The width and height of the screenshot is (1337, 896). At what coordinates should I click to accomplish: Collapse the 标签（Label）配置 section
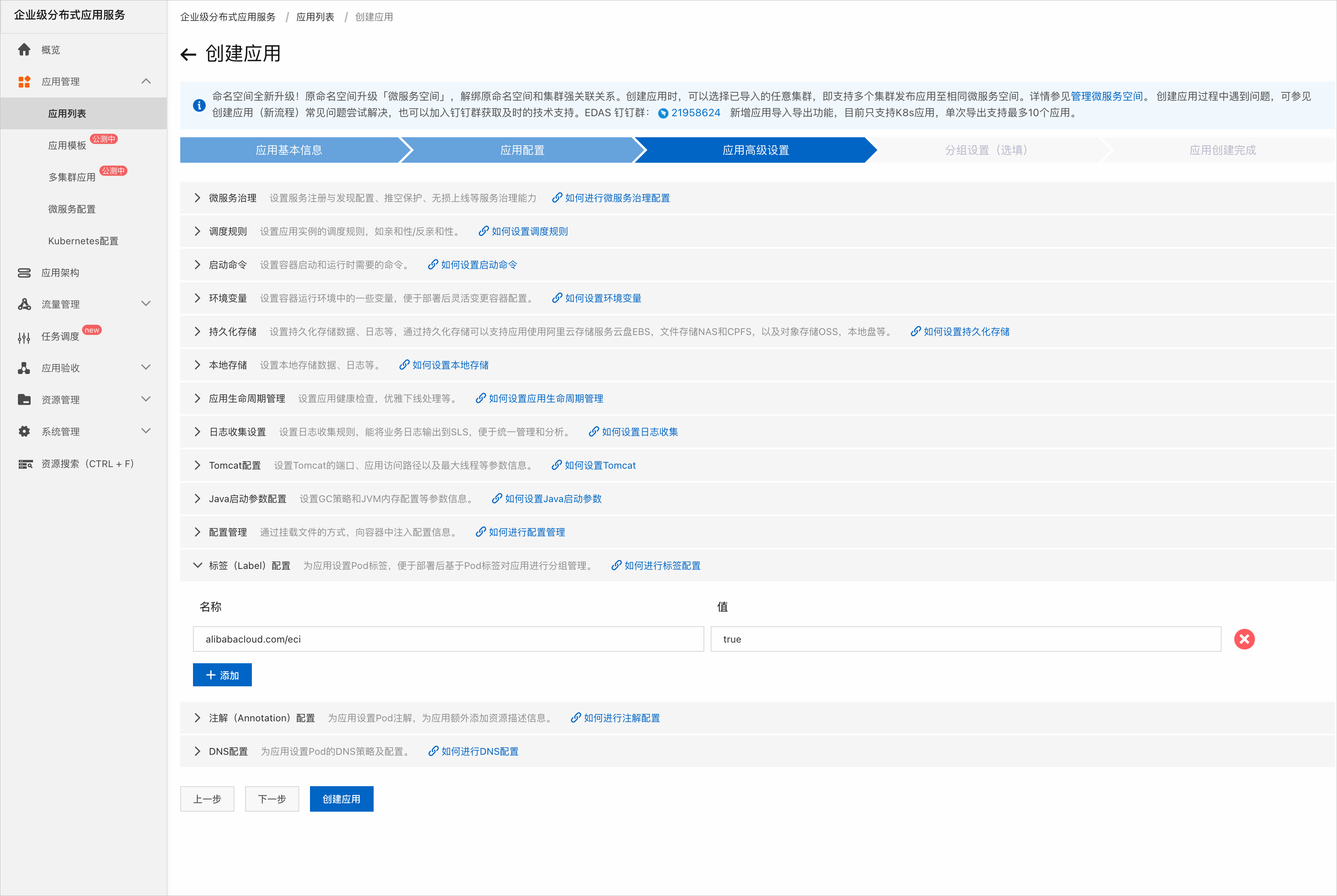[197, 565]
